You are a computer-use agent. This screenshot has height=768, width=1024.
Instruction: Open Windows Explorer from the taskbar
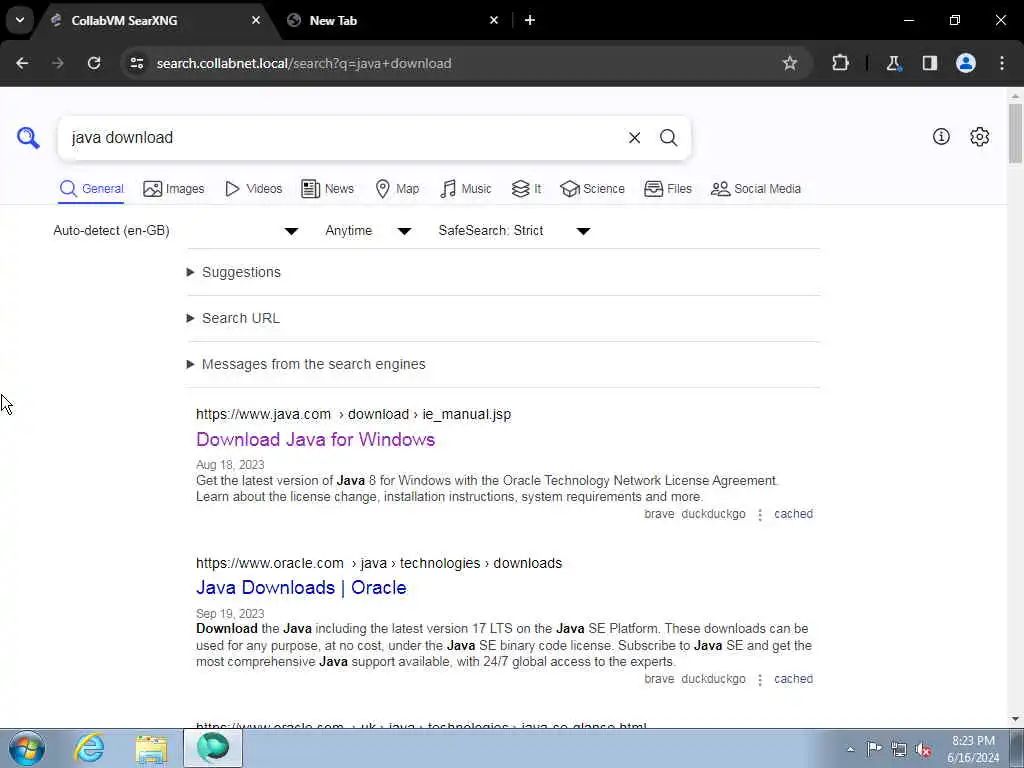coord(152,748)
